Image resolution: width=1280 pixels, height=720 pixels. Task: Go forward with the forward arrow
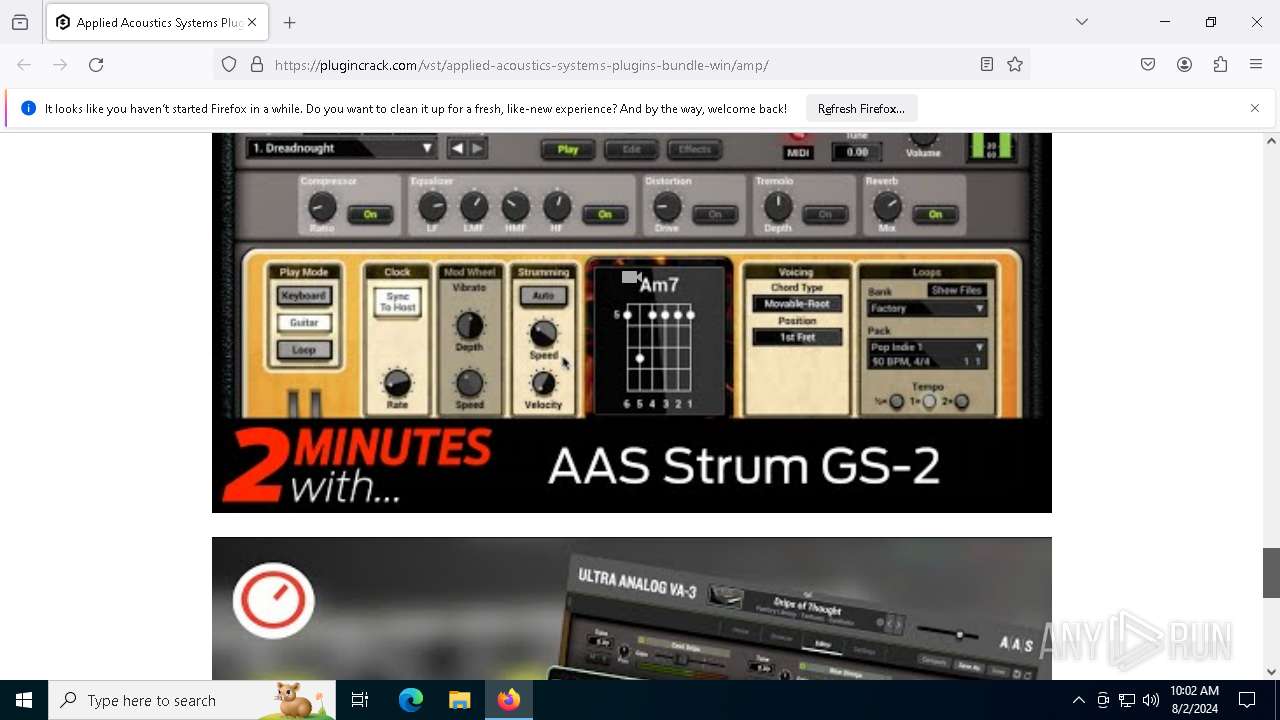(x=60, y=65)
